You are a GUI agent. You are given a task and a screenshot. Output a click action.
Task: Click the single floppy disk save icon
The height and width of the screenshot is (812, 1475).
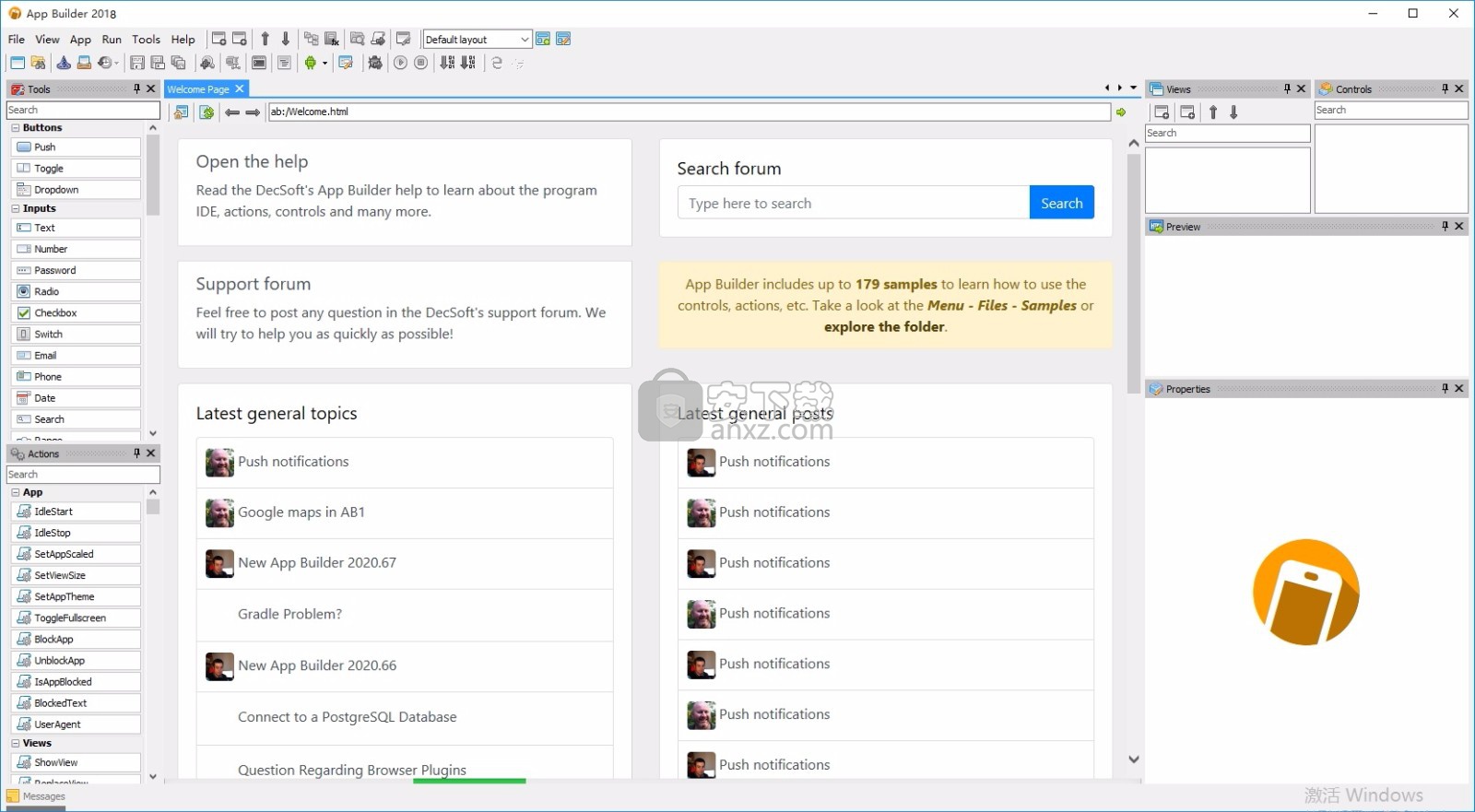point(137,63)
